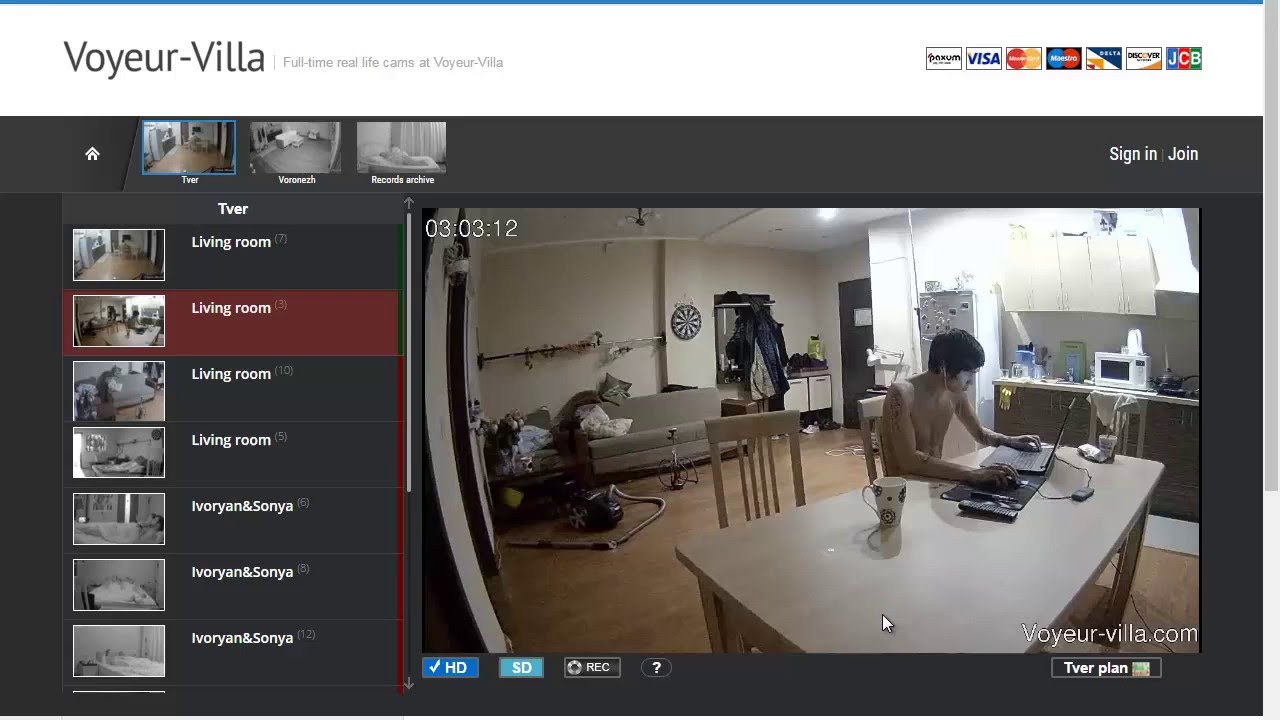Select Living room (3) camera
The height and width of the screenshot is (720, 1280).
click(231, 322)
